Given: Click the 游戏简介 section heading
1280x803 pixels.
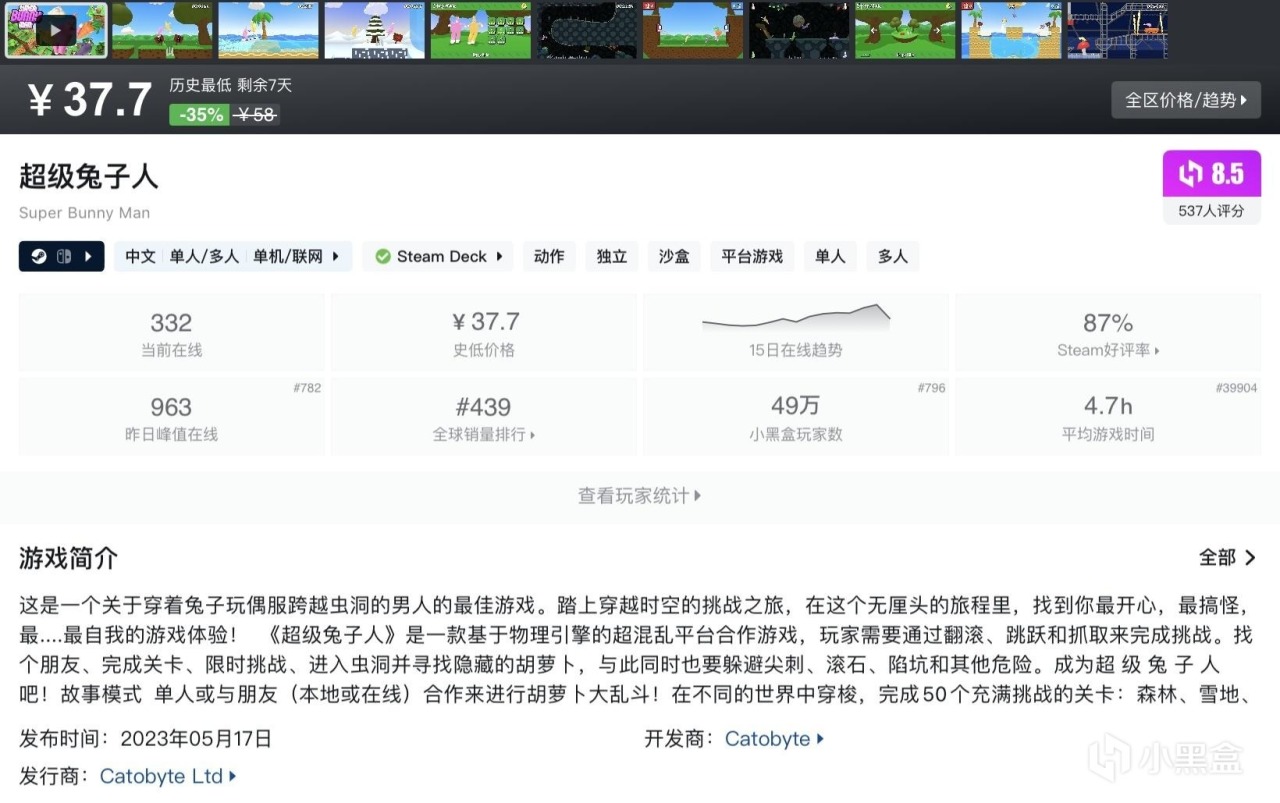Looking at the screenshot, I should (x=68, y=558).
